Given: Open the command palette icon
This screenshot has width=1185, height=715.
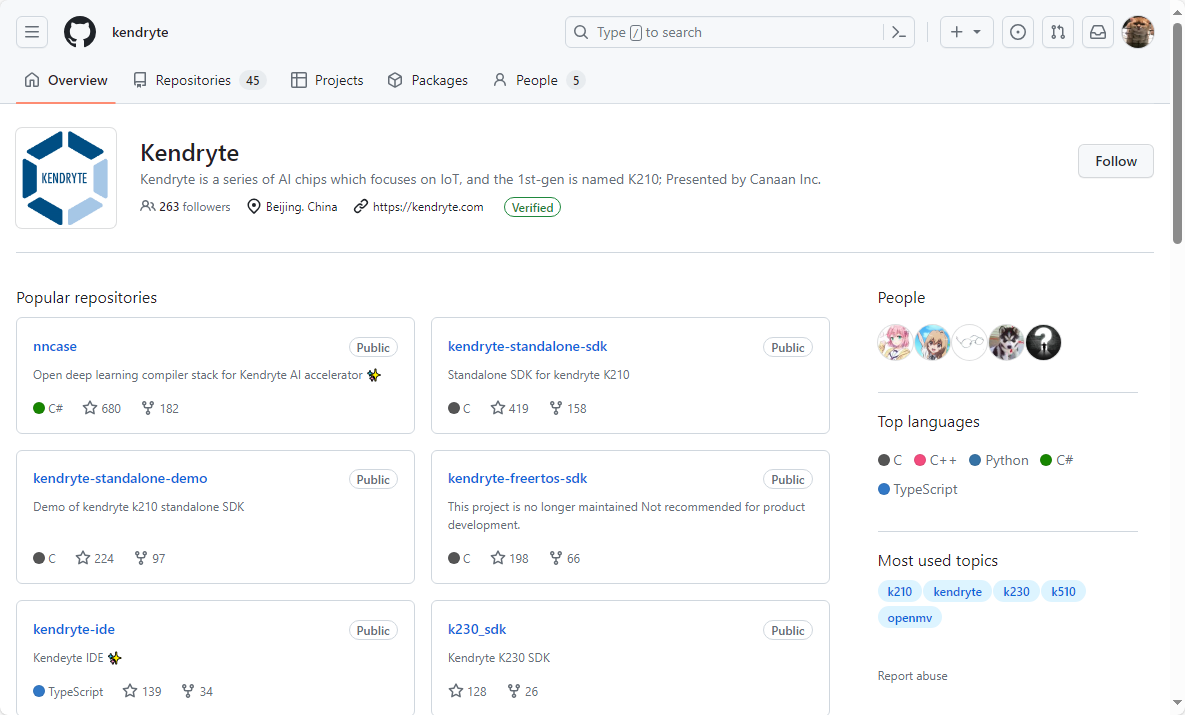Looking at the screenshot, I should tap(898, 32).
